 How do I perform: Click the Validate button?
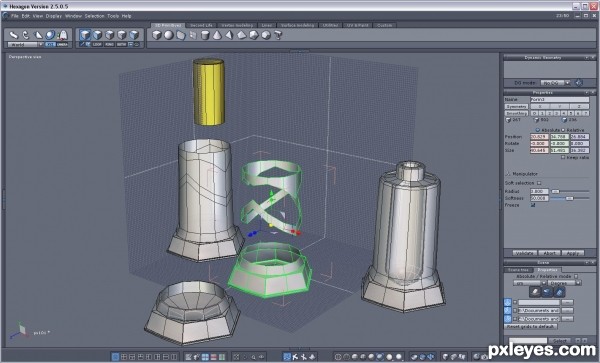pyautogui.click(x=525, y=253)
